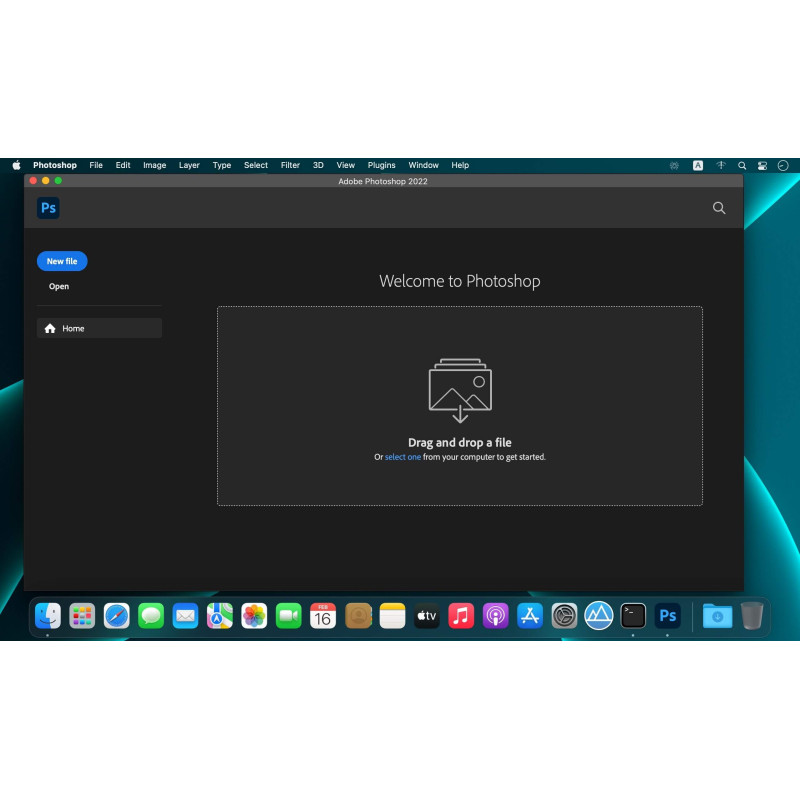The image size is (800, 800).
Task: Open the search magnifier in Photoshop header
Action: pos(719,208)
